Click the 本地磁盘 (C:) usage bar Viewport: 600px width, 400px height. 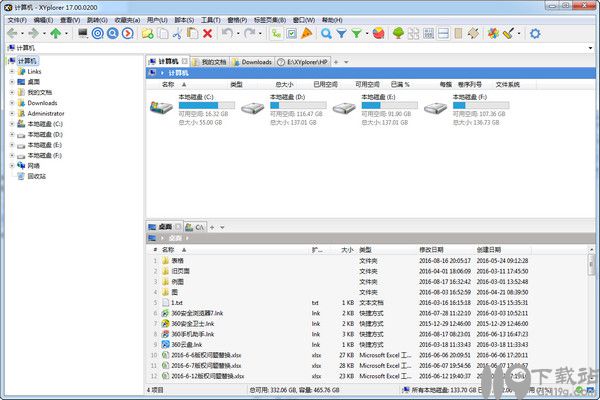(x=207, y=105)
